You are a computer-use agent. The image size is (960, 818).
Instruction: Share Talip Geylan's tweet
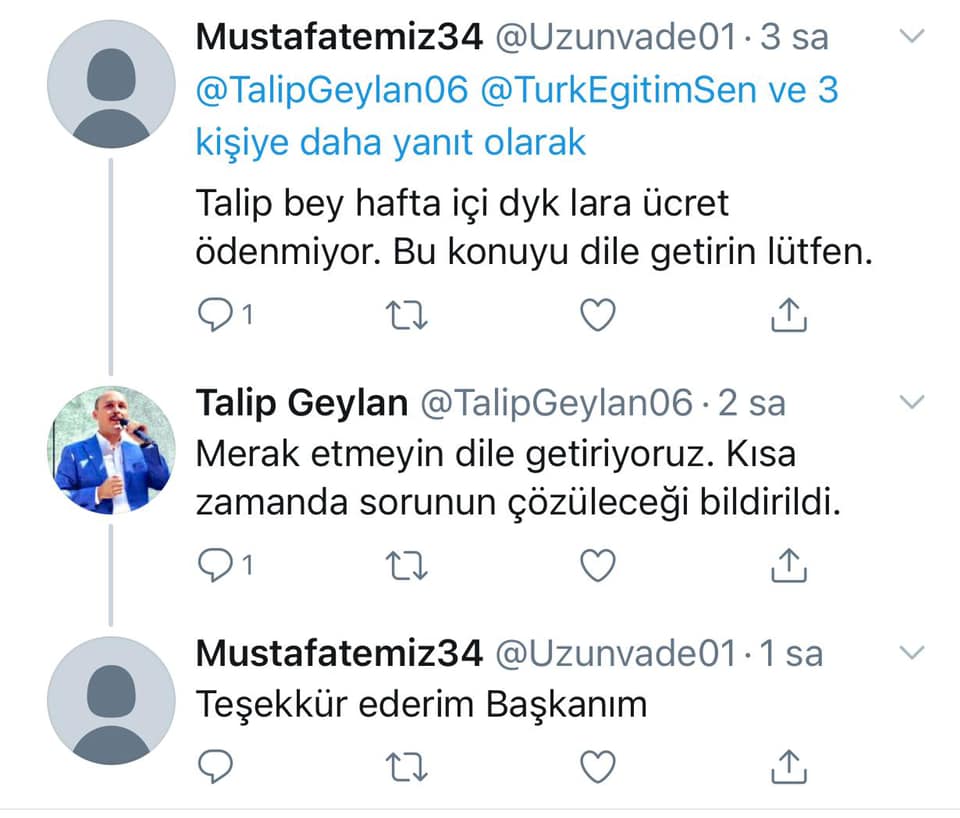pyautogui.click(x=789, y=567)
